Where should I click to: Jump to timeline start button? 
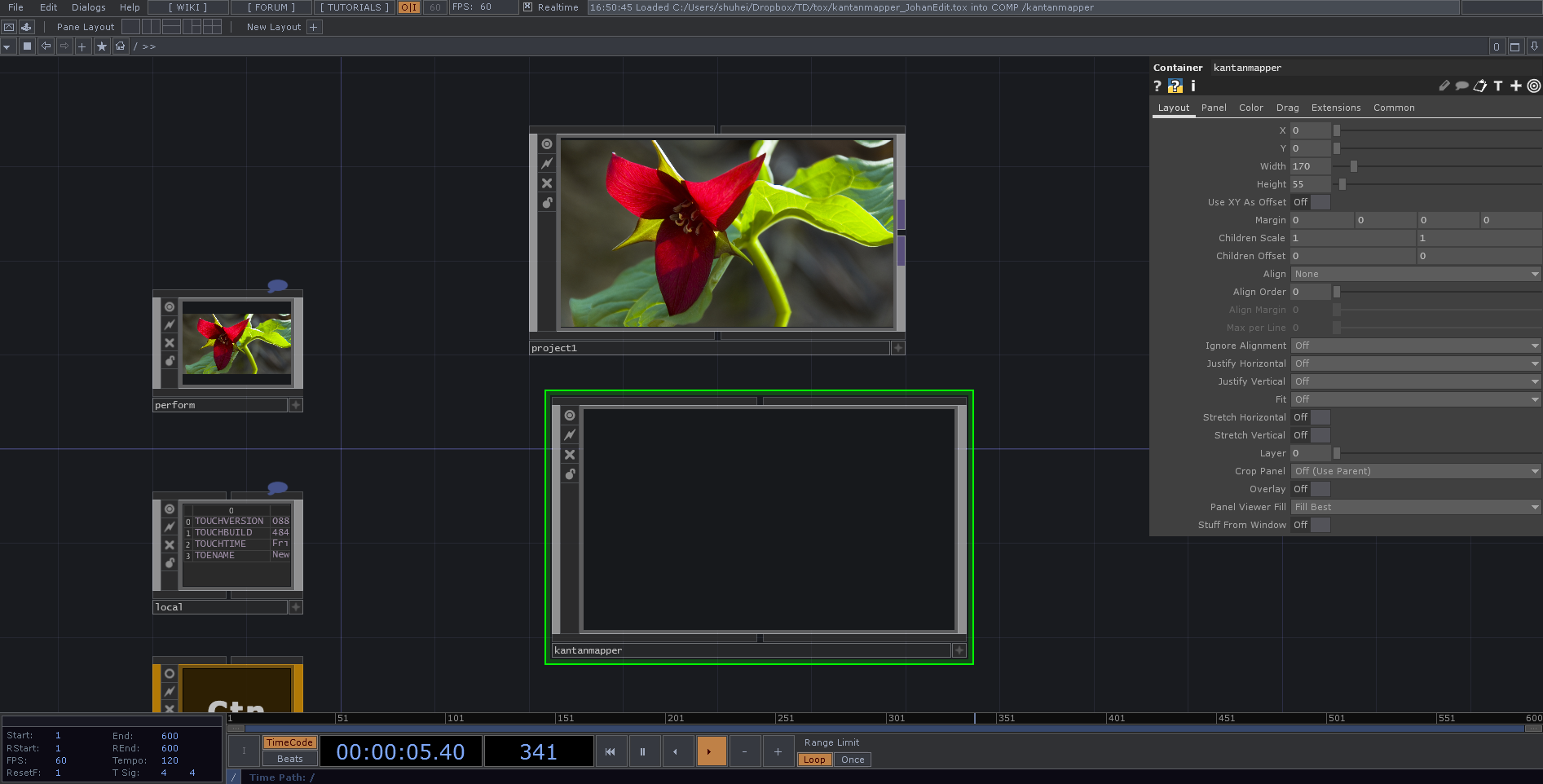(x=610, y=751)
